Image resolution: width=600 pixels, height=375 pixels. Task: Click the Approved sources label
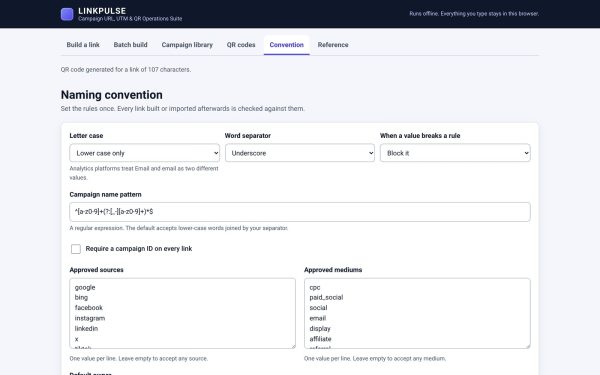coord(96,270)
